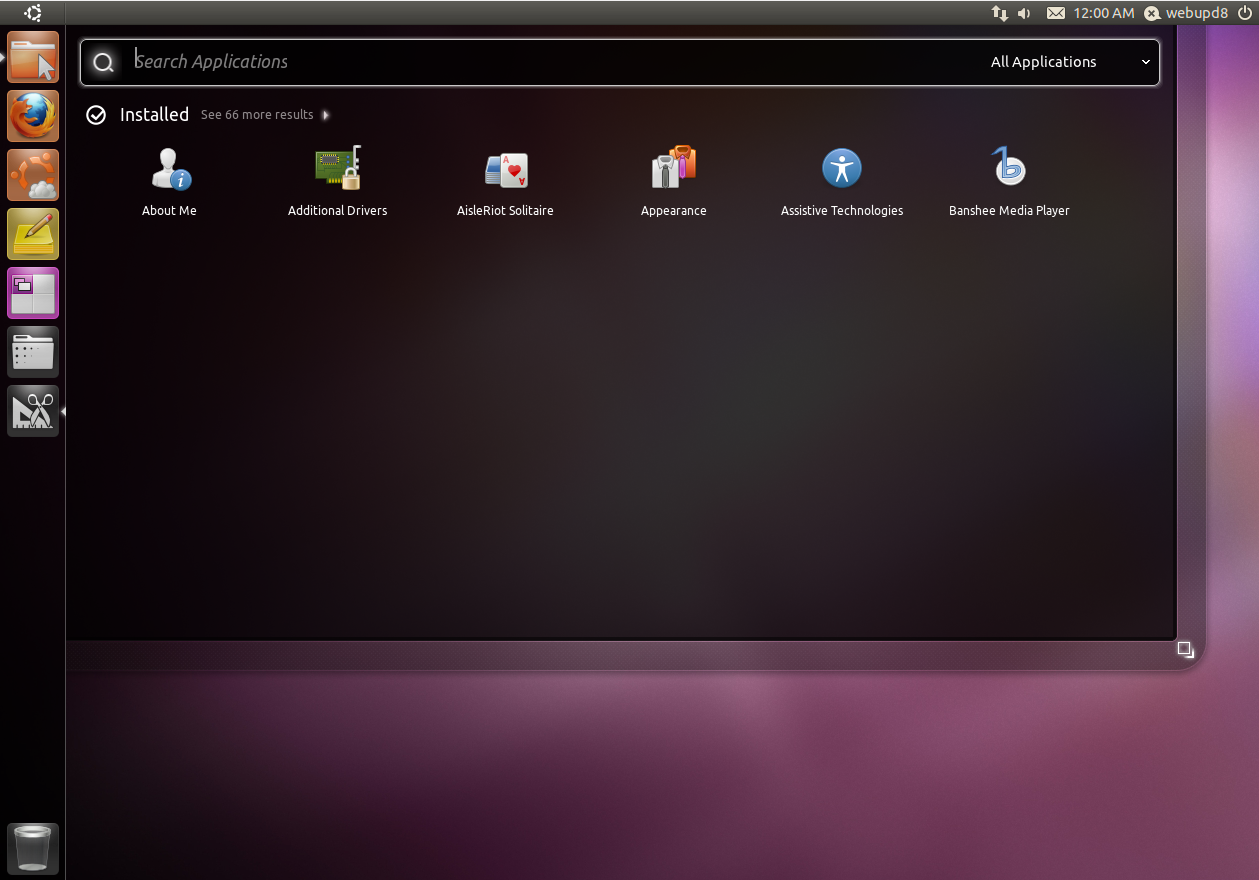Click the Applications lens launcher icon
Screen dimensions: 1259x880
(x=33, y=411)
